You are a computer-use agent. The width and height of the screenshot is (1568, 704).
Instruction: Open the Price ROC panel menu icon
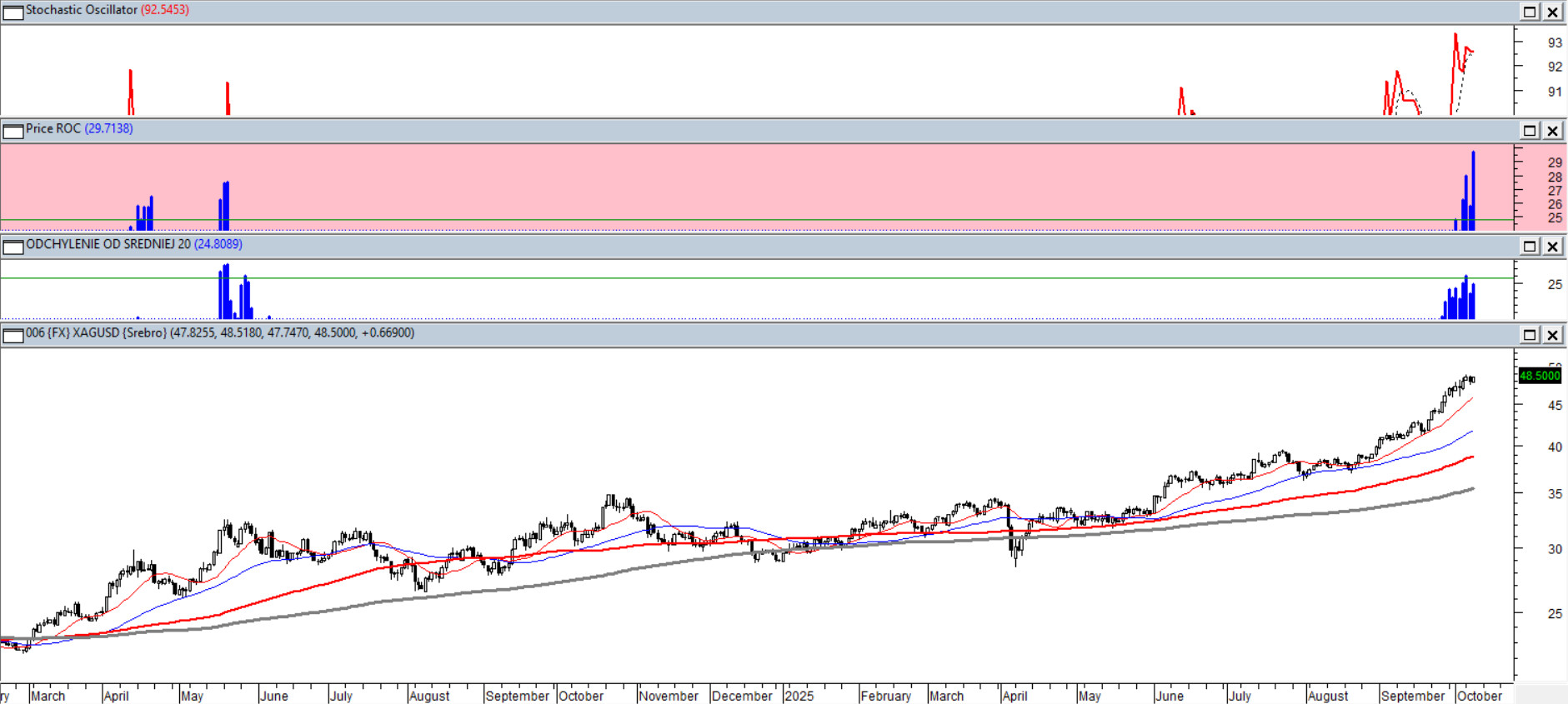[13, 131]
